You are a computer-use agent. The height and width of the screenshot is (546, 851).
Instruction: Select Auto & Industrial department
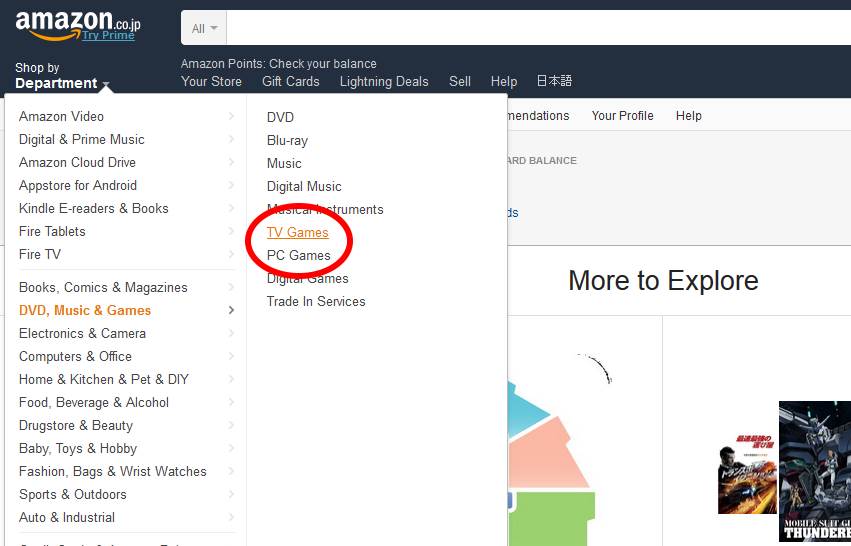[67, 517]
